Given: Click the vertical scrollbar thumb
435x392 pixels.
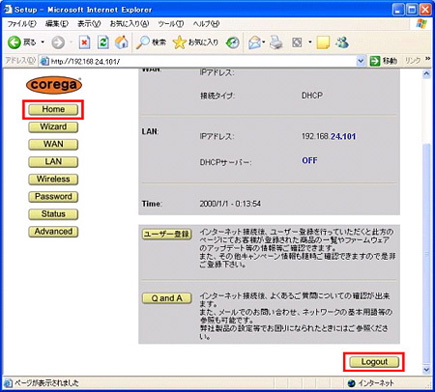Looking at the screenshot, I should point(426,253).
